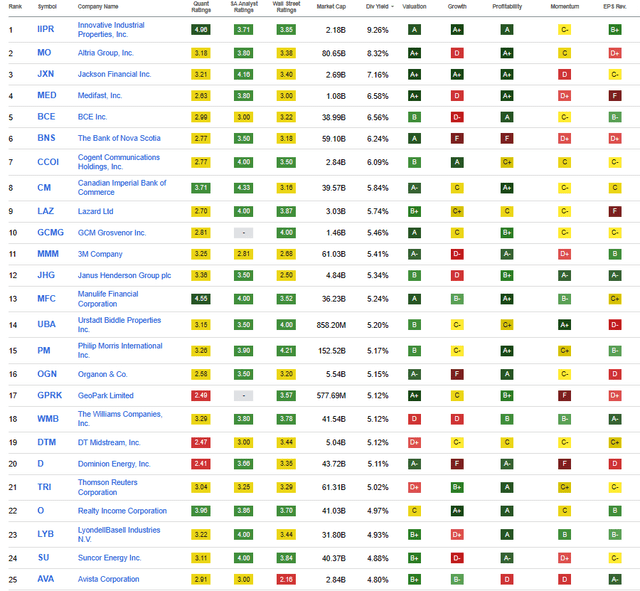Click MO's D Growth grade badge
Viewport: 640px width, 591px height.
[x=457, y=53]
